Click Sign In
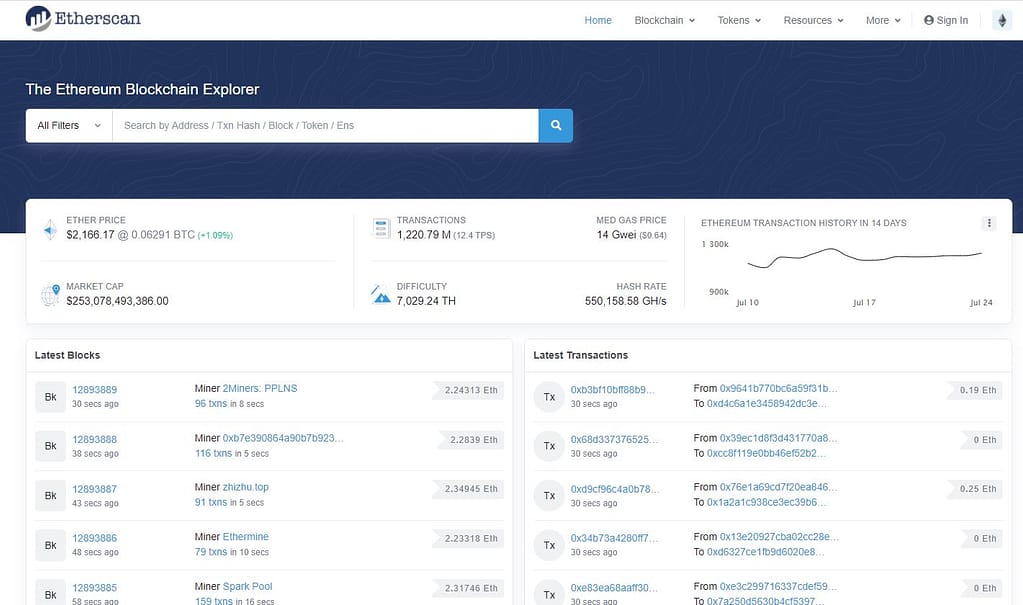This screenshot has height=605, width=1023. click(946, 20)
